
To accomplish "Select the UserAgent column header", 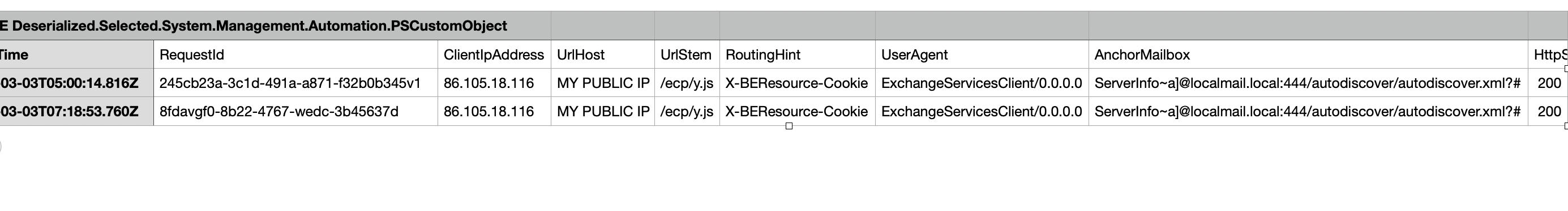I will pos(982,55).
